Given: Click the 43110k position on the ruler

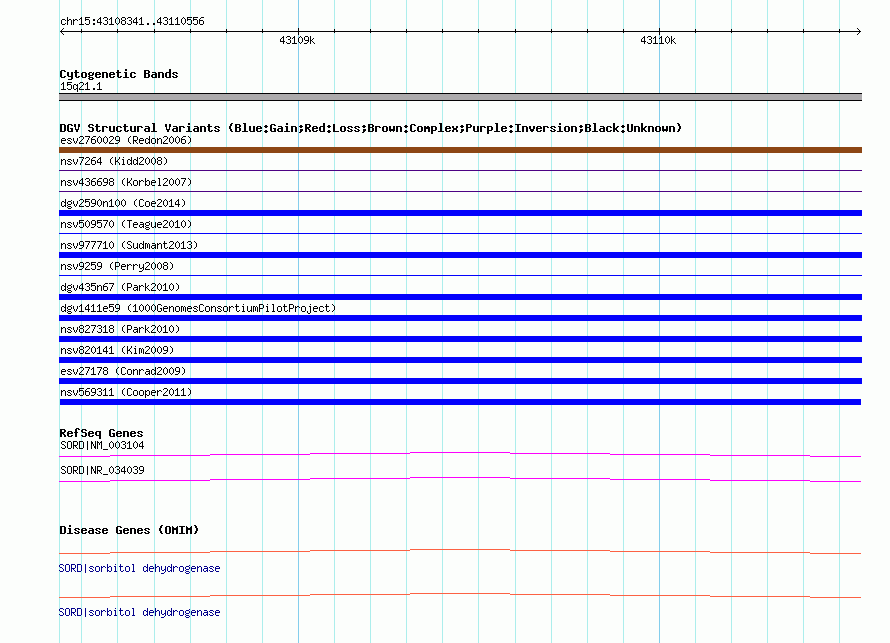Looking at the screenshot, I should pyautogui.click(x=658, y=41).
